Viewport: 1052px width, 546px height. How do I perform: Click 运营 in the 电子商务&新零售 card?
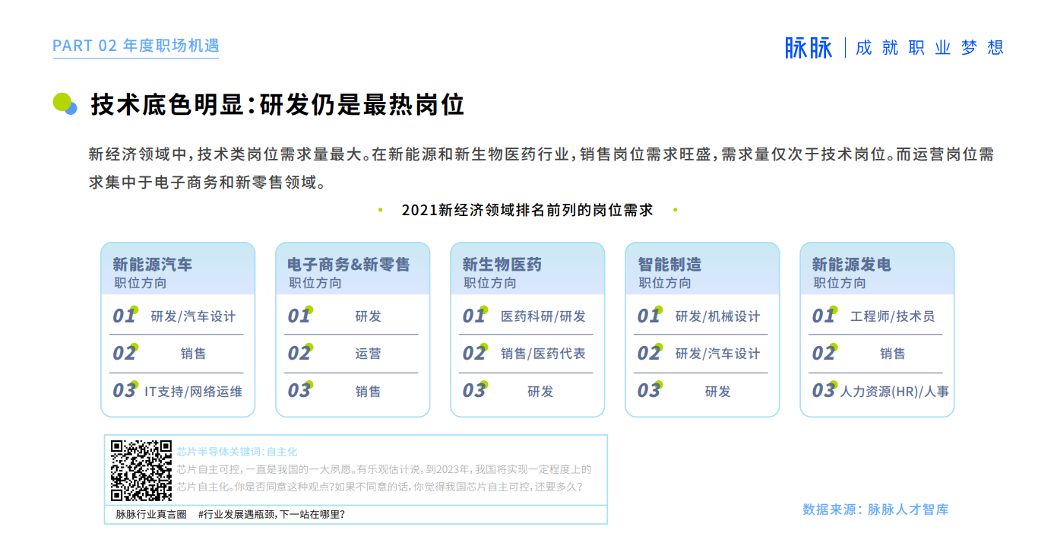pyautogui.click(x=368, y=354)
